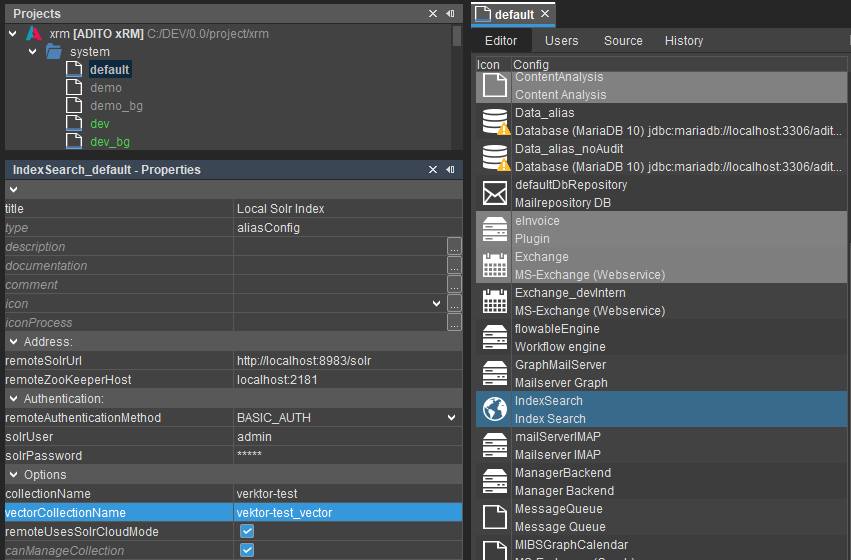
Task: Close the default editor tab
Action: pos(545,14)
